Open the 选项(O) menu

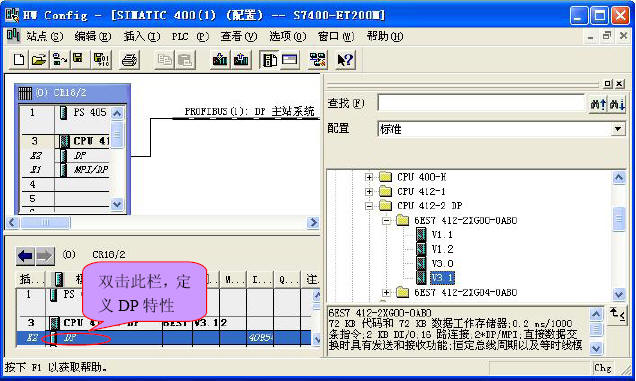click(x=288, y=37)
